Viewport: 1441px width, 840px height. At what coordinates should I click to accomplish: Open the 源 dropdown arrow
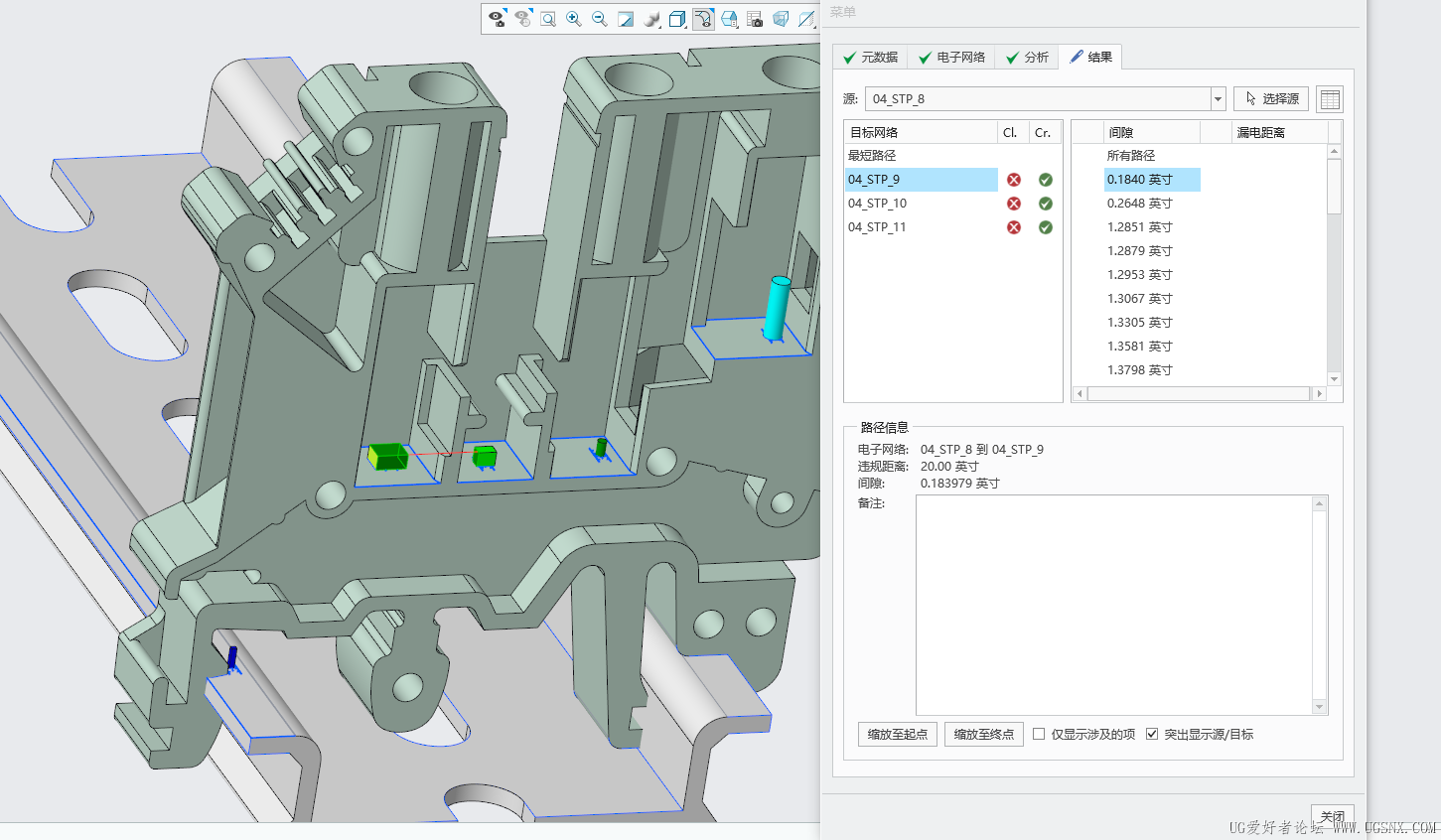coord(1219,99)
